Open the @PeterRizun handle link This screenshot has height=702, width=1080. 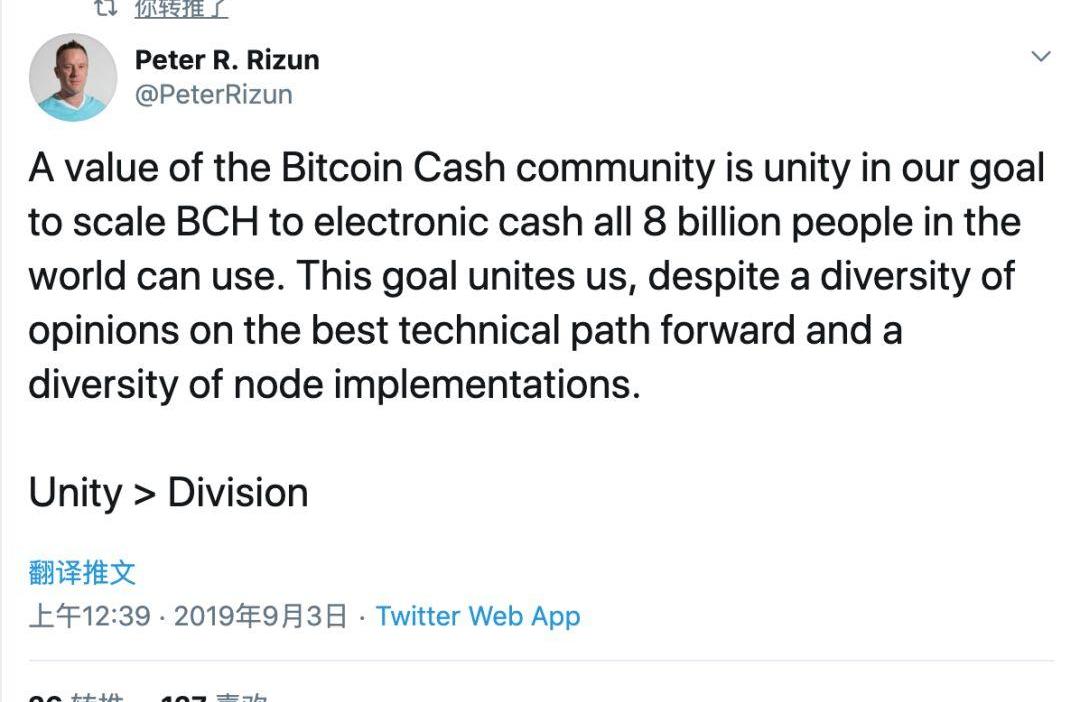[x=213, y=95]
